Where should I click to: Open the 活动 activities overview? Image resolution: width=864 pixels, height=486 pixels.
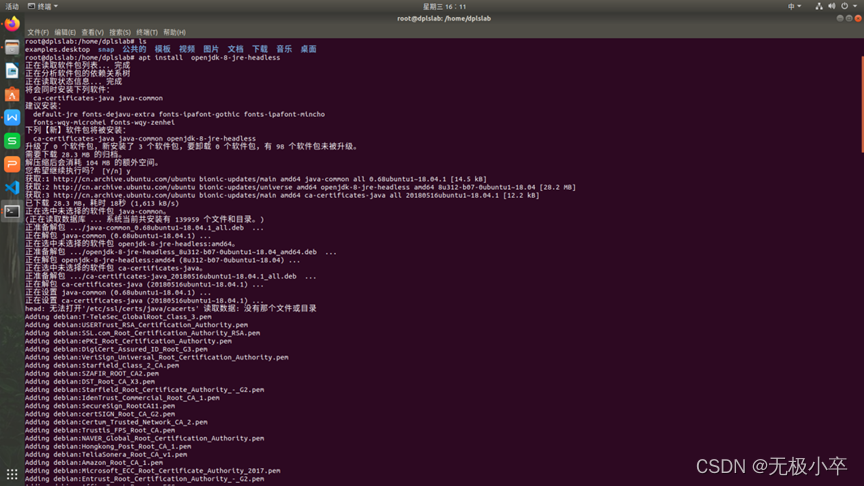pyautogui.click(x=12, y=6)
